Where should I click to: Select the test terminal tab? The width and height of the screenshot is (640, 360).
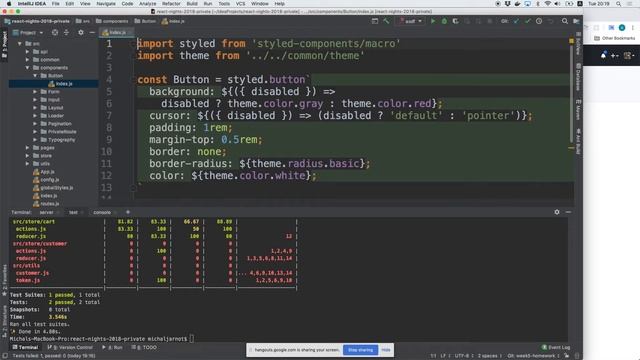[x=73, y=212]
